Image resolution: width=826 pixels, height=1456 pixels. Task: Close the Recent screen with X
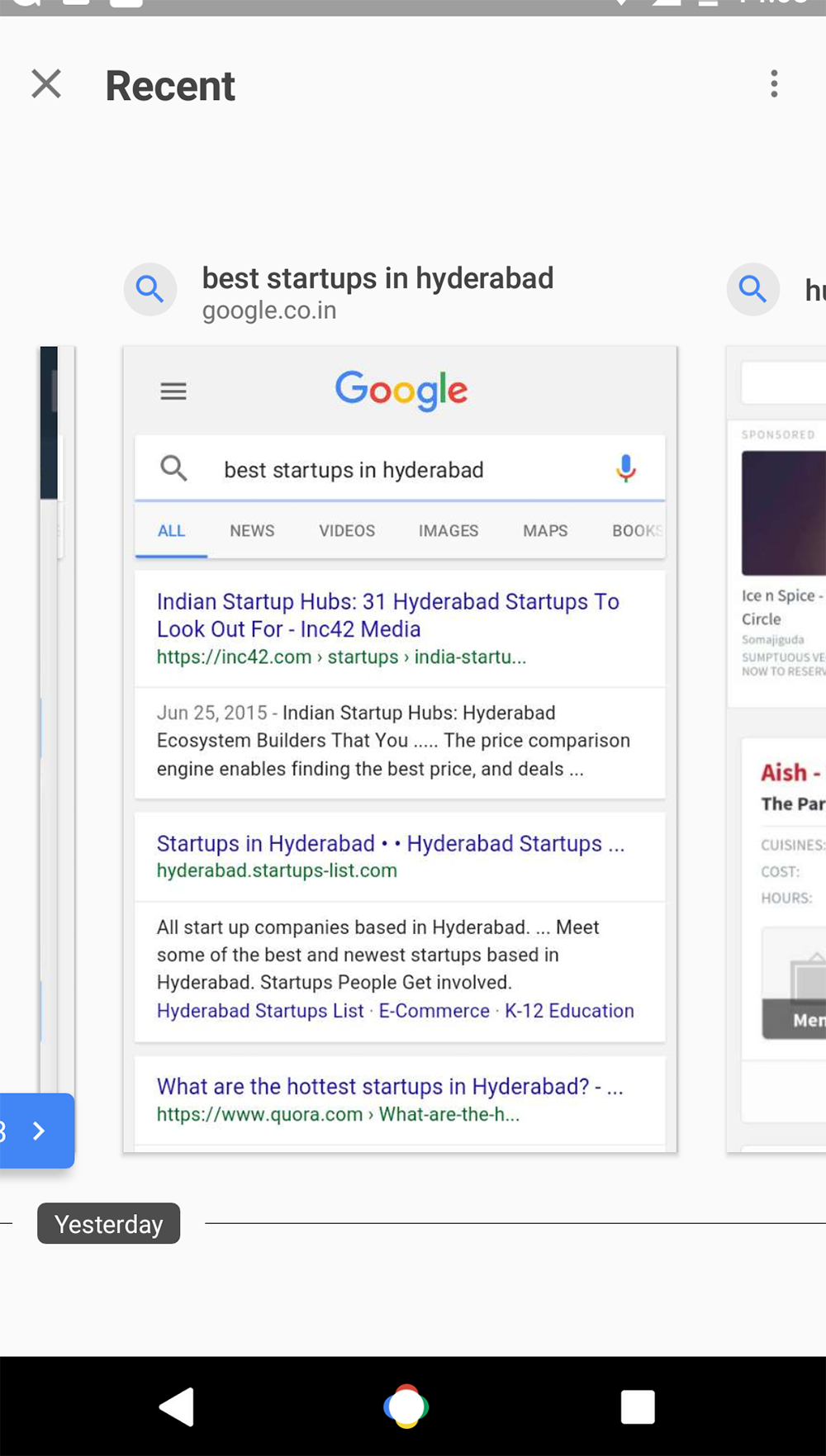coord(46,84)
